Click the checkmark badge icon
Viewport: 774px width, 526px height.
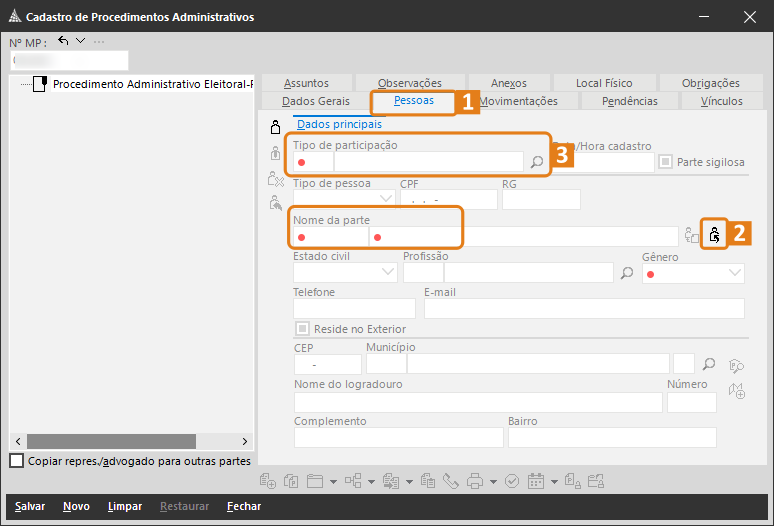[512, 481]
